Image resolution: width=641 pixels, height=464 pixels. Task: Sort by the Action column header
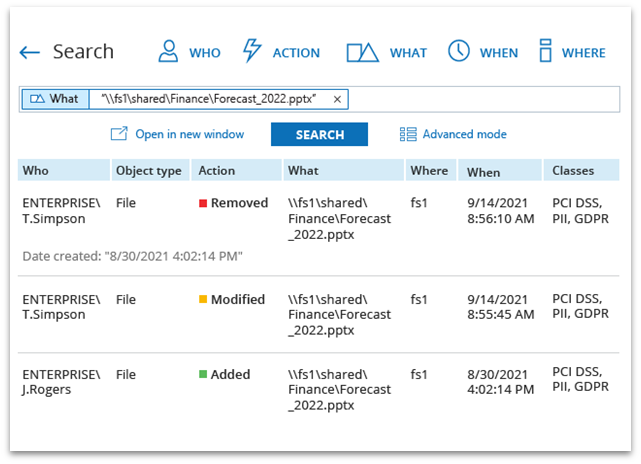217,171
